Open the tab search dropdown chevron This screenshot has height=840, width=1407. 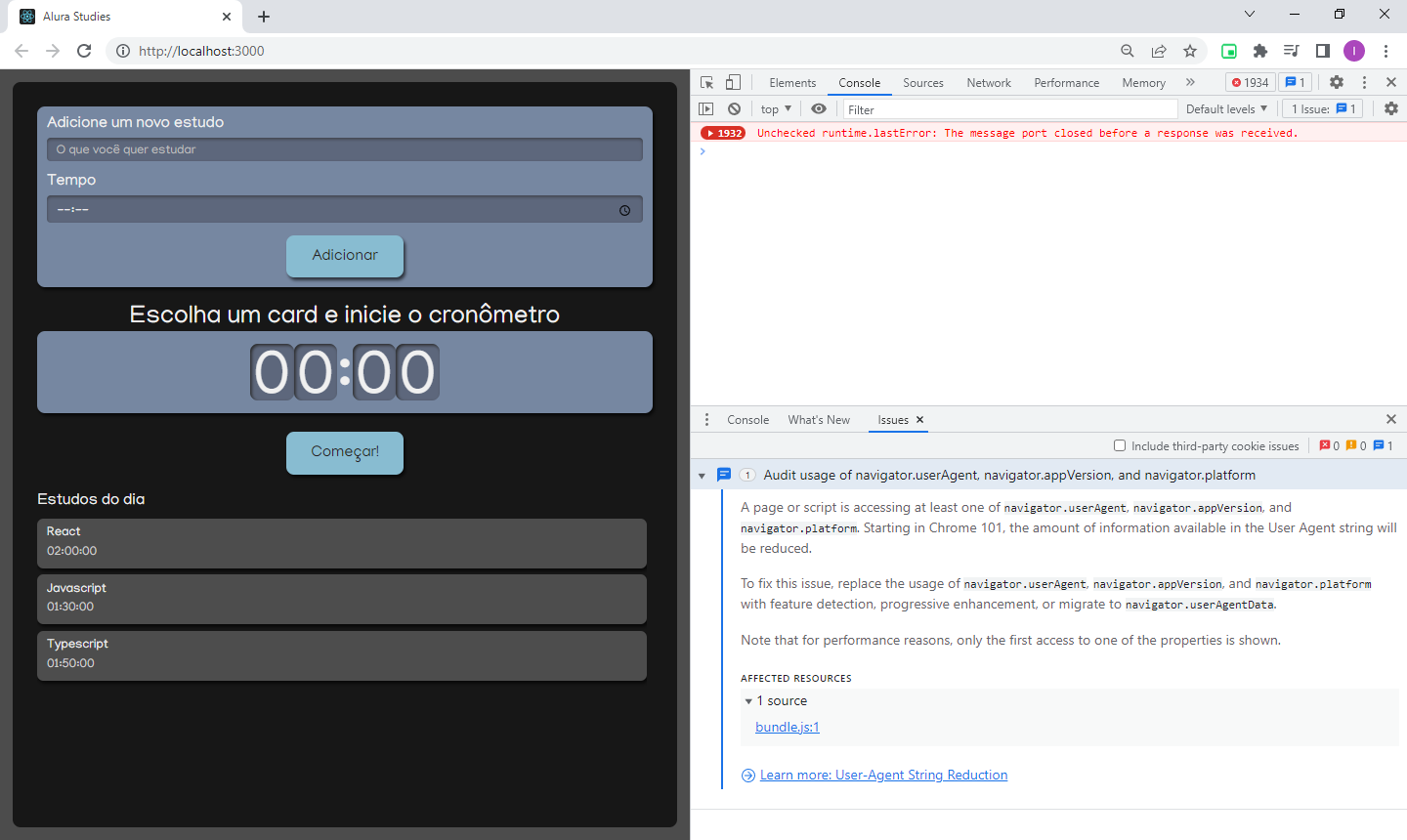[1250, 14]
